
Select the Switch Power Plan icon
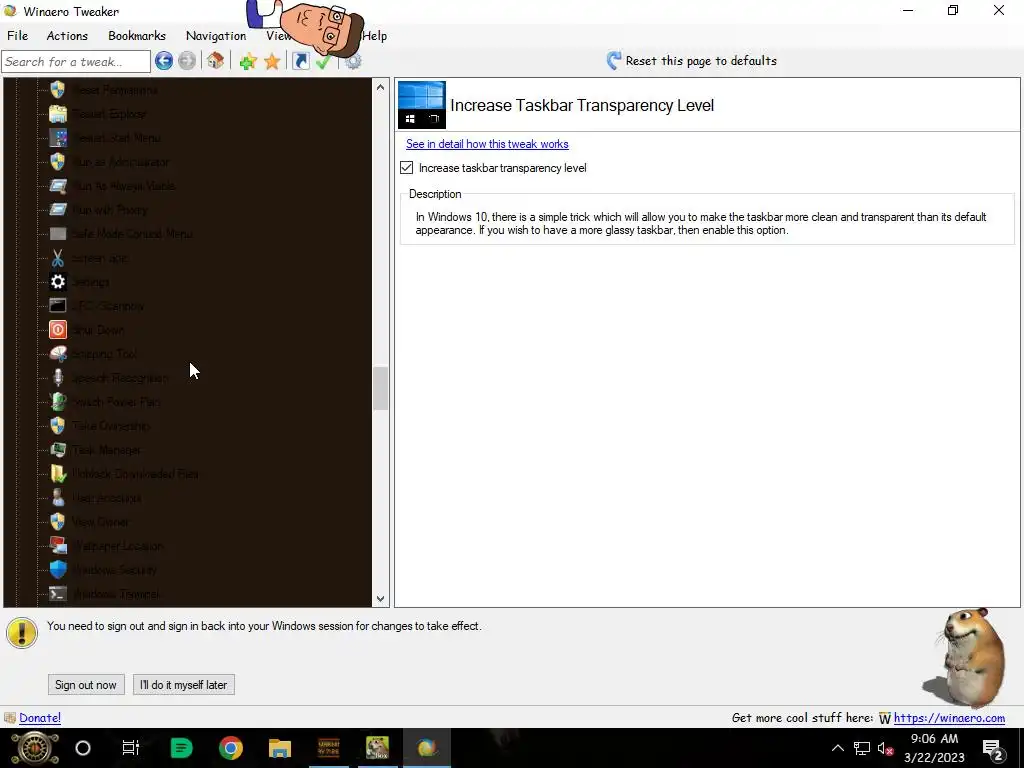[58, 402]
